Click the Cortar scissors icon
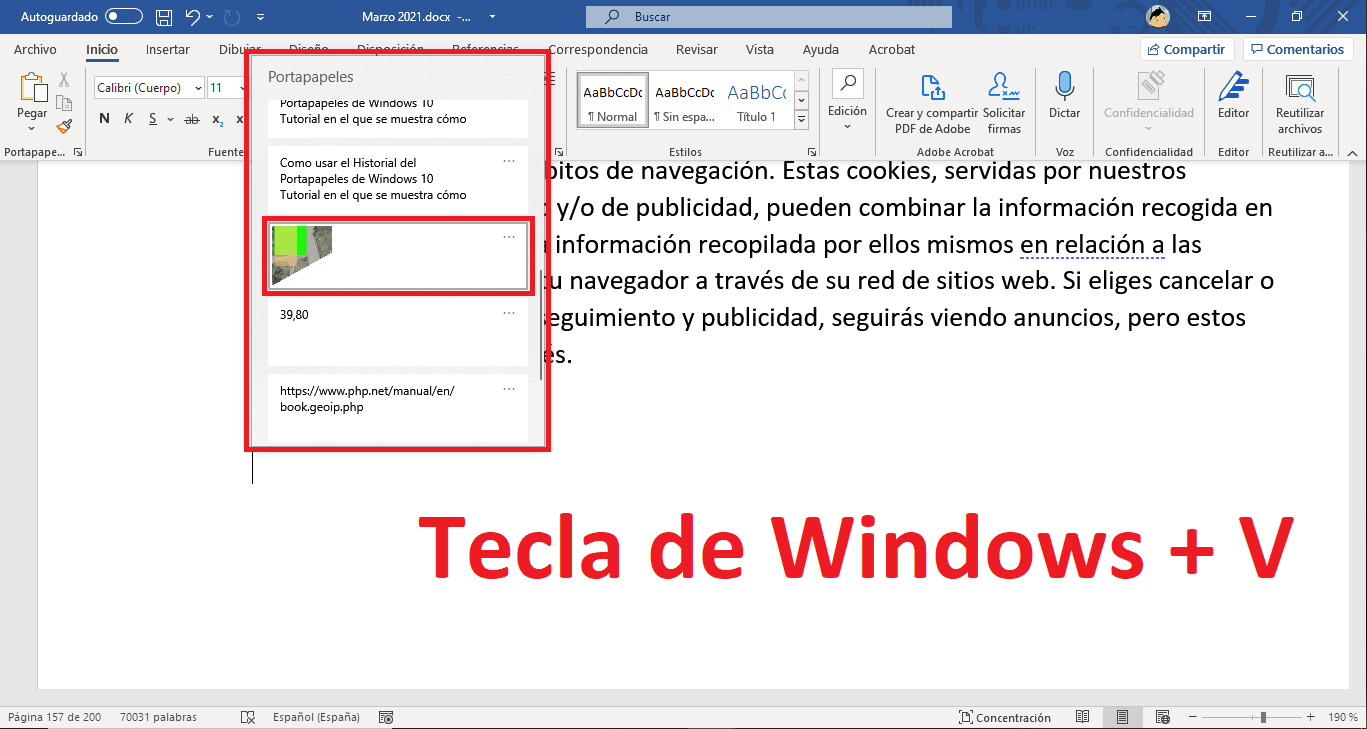Viewport: 1367px width, 729px height. pyautogui.click(x=64, y=80)
